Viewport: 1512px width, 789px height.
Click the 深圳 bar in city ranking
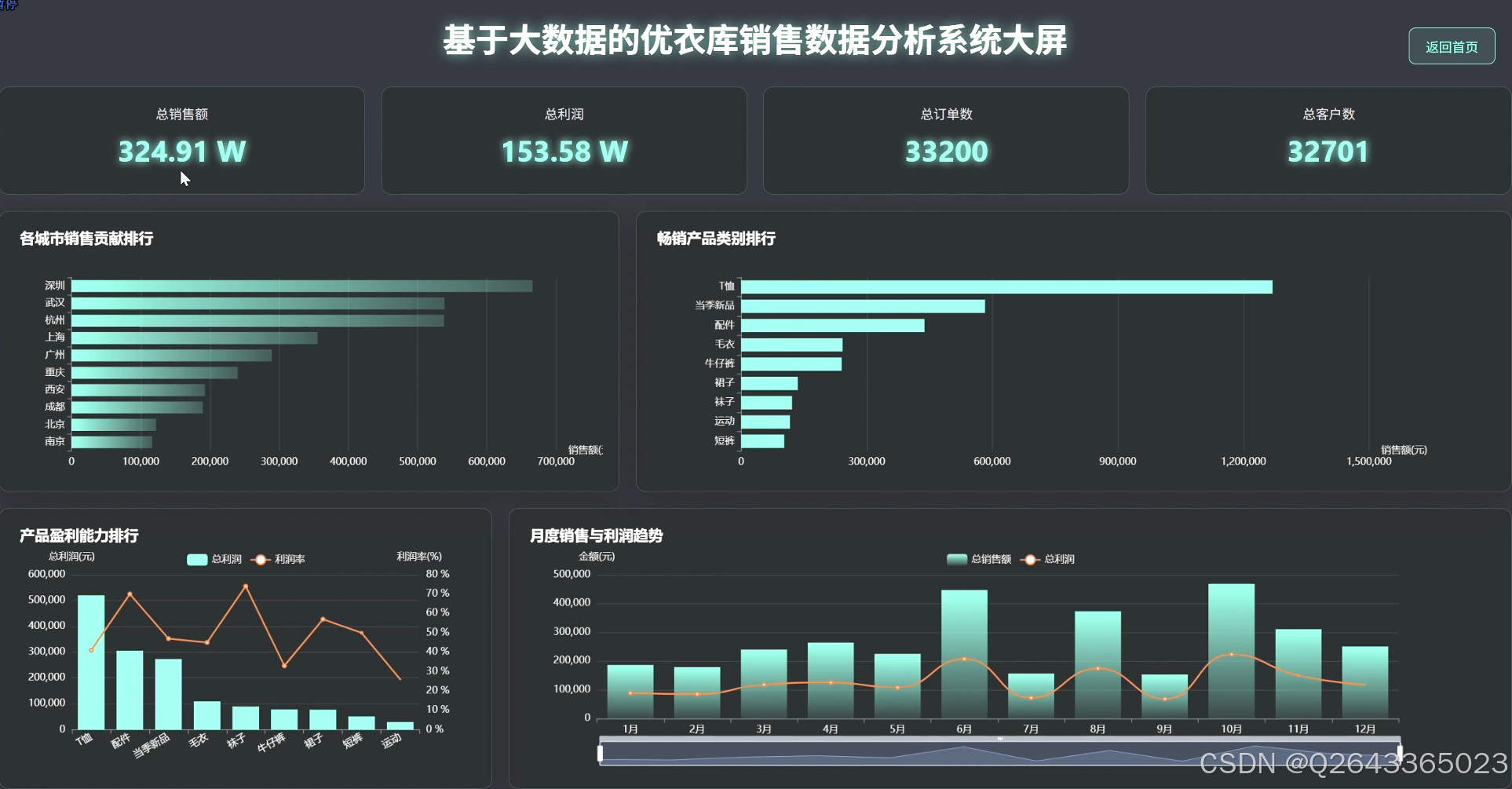coord(302,286)
